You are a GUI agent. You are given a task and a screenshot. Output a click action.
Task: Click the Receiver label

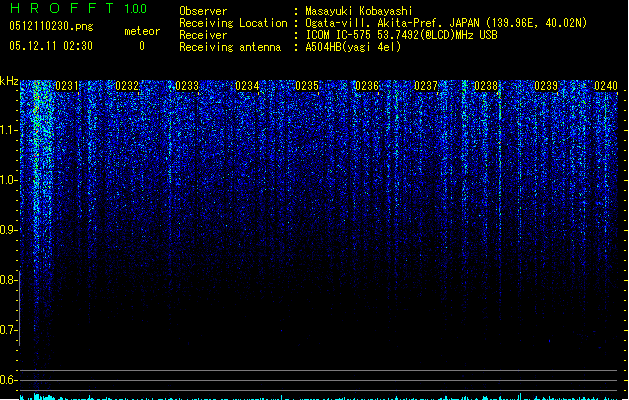(203, 35)
